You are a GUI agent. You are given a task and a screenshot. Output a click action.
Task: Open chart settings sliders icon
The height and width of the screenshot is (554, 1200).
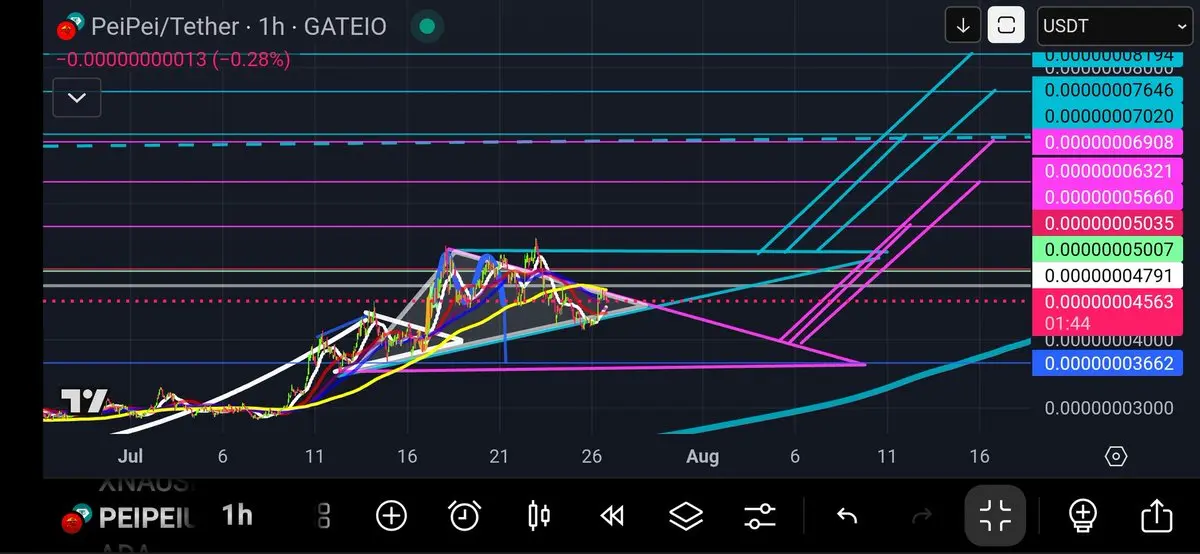[760, 516]
